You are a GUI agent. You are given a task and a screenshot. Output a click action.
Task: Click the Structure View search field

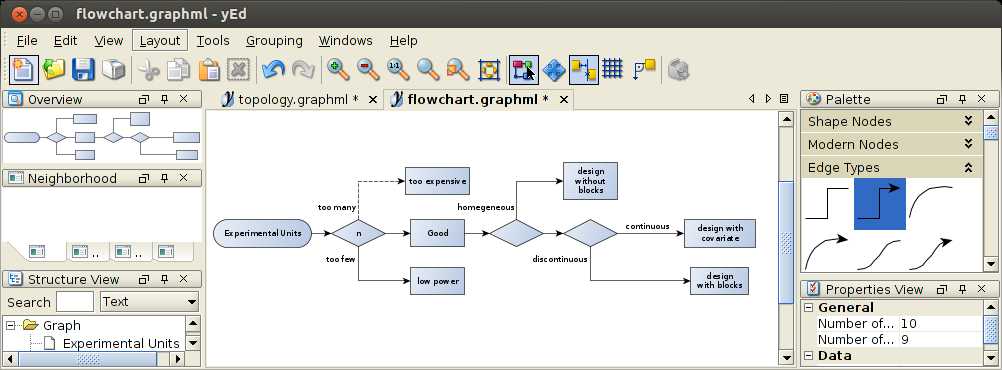[x=75, y=302]
